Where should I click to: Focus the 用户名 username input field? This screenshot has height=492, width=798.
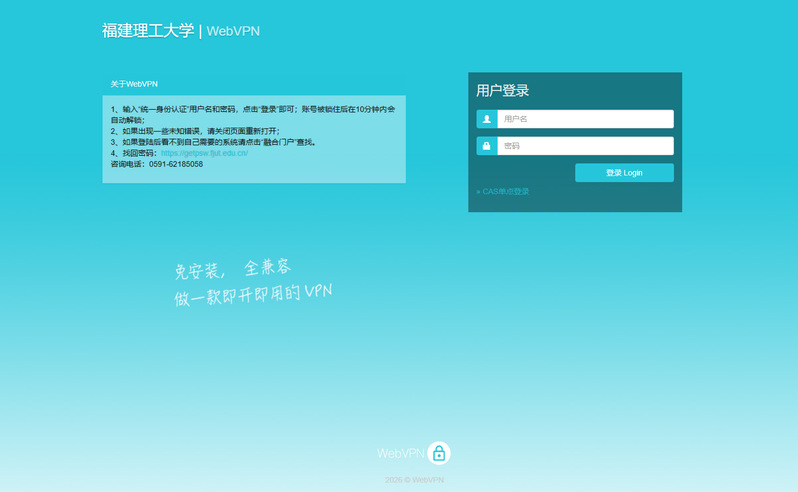click(x=585, y=119)
